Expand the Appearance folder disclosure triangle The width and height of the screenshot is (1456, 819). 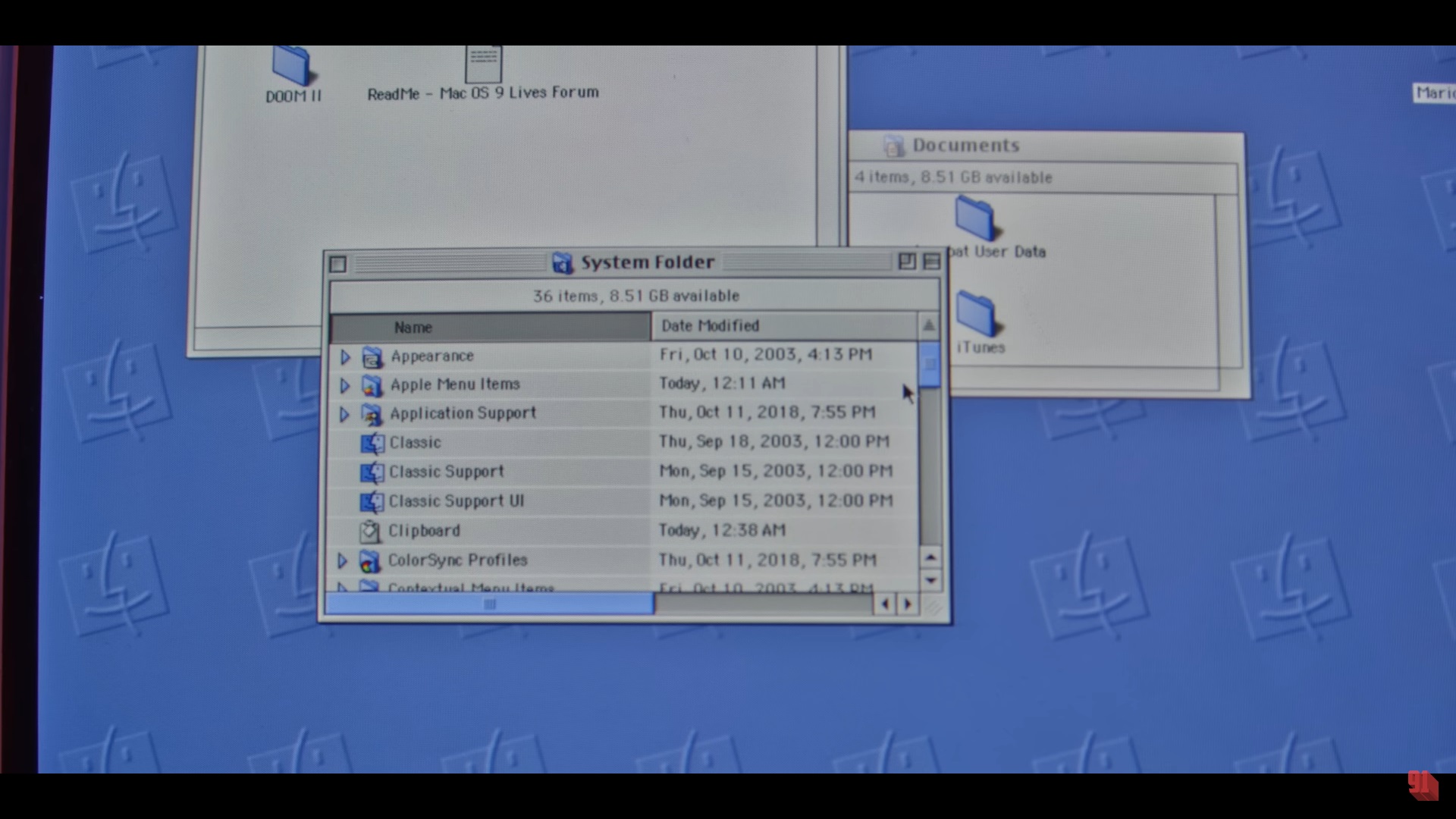(x=345, y=356)
